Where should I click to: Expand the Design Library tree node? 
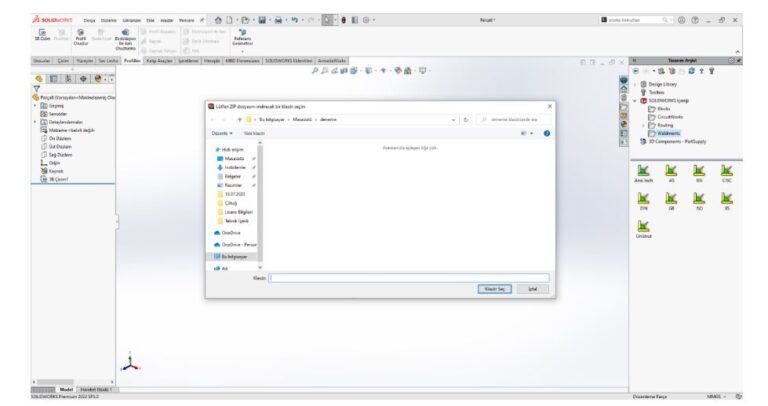click(637, 84)
